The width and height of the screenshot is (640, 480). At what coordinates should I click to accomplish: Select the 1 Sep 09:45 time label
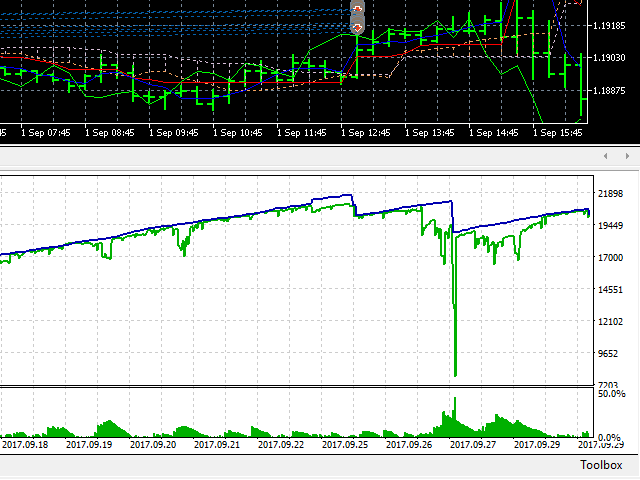click(x=172, y=132)
